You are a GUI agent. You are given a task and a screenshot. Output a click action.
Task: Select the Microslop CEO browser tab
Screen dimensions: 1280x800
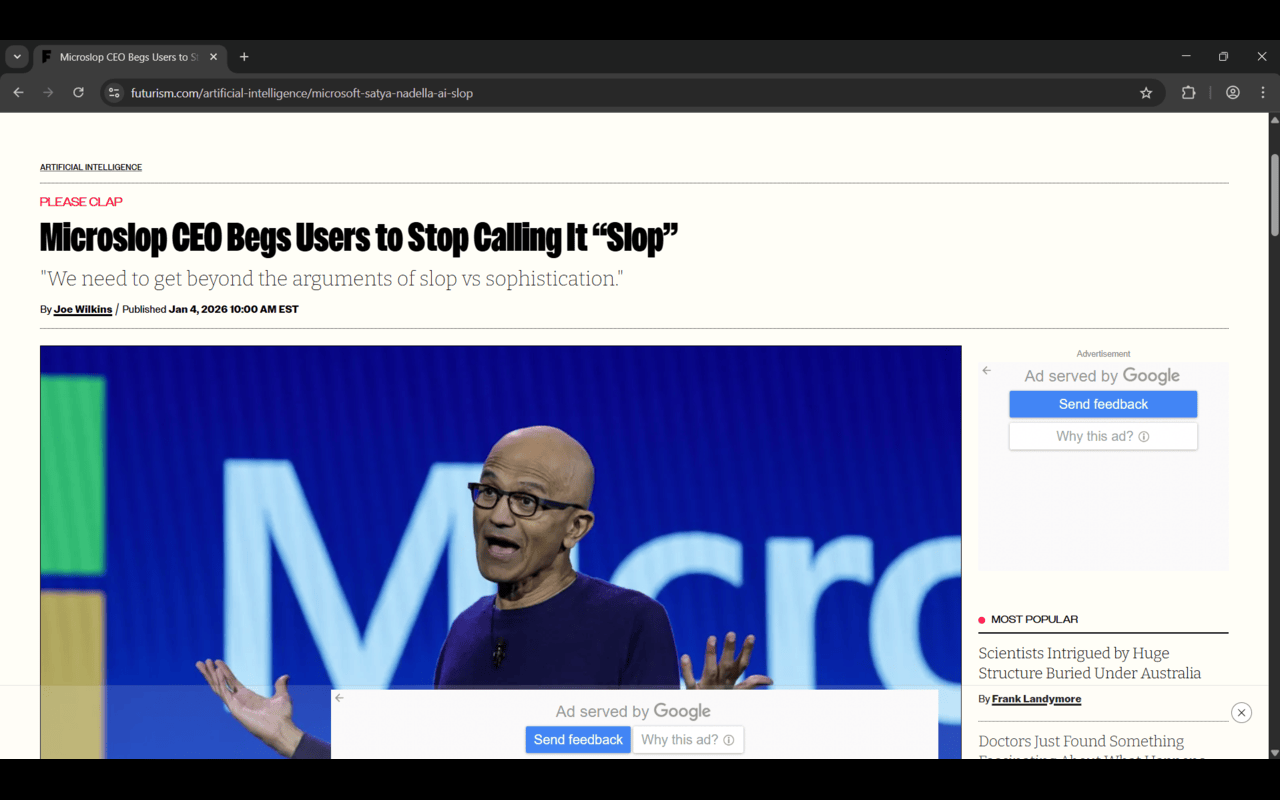(x=129, y=57)
